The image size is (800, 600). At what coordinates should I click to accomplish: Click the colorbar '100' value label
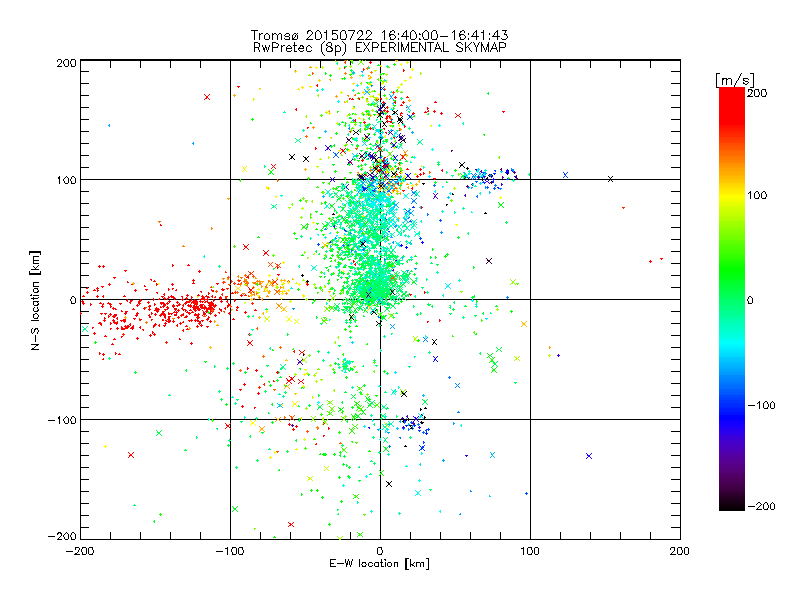757,195
